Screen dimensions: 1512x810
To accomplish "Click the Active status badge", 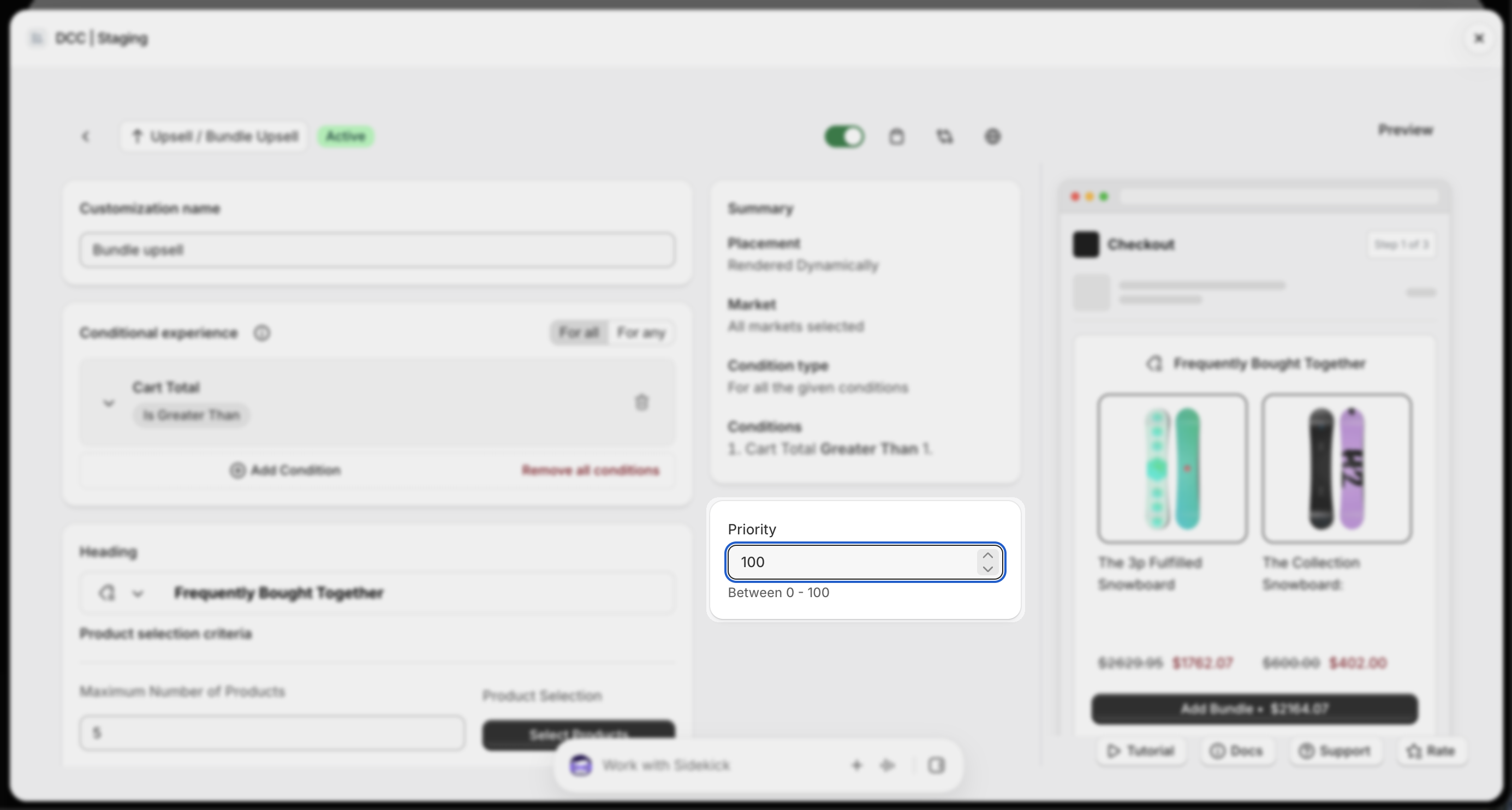I will pyautogui.click(x=346, y=137).
